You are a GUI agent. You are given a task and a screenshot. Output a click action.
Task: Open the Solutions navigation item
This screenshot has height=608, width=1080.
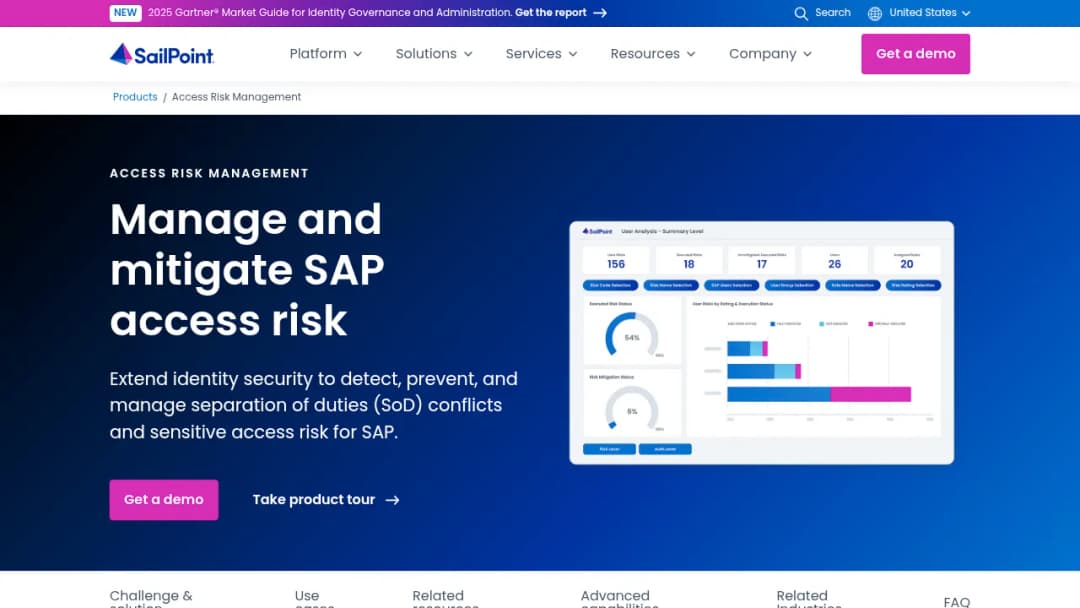pos(434,54)
